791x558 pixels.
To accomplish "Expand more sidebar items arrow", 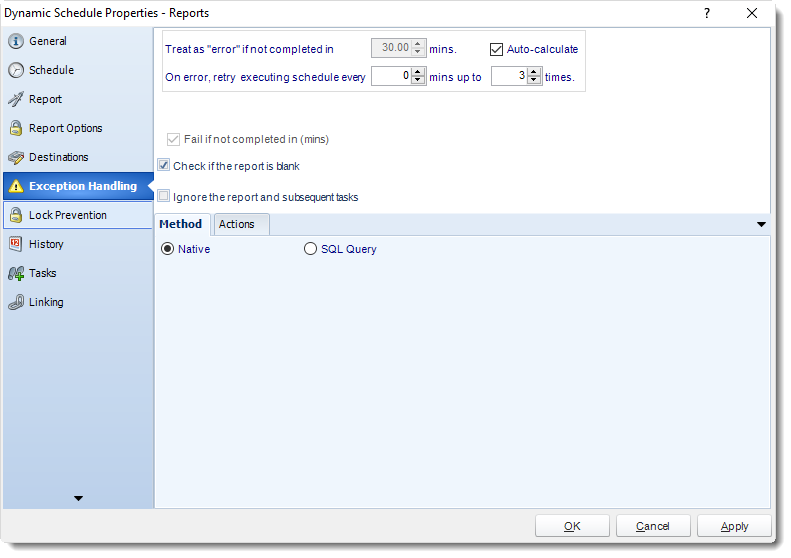I will pos(78,498).
